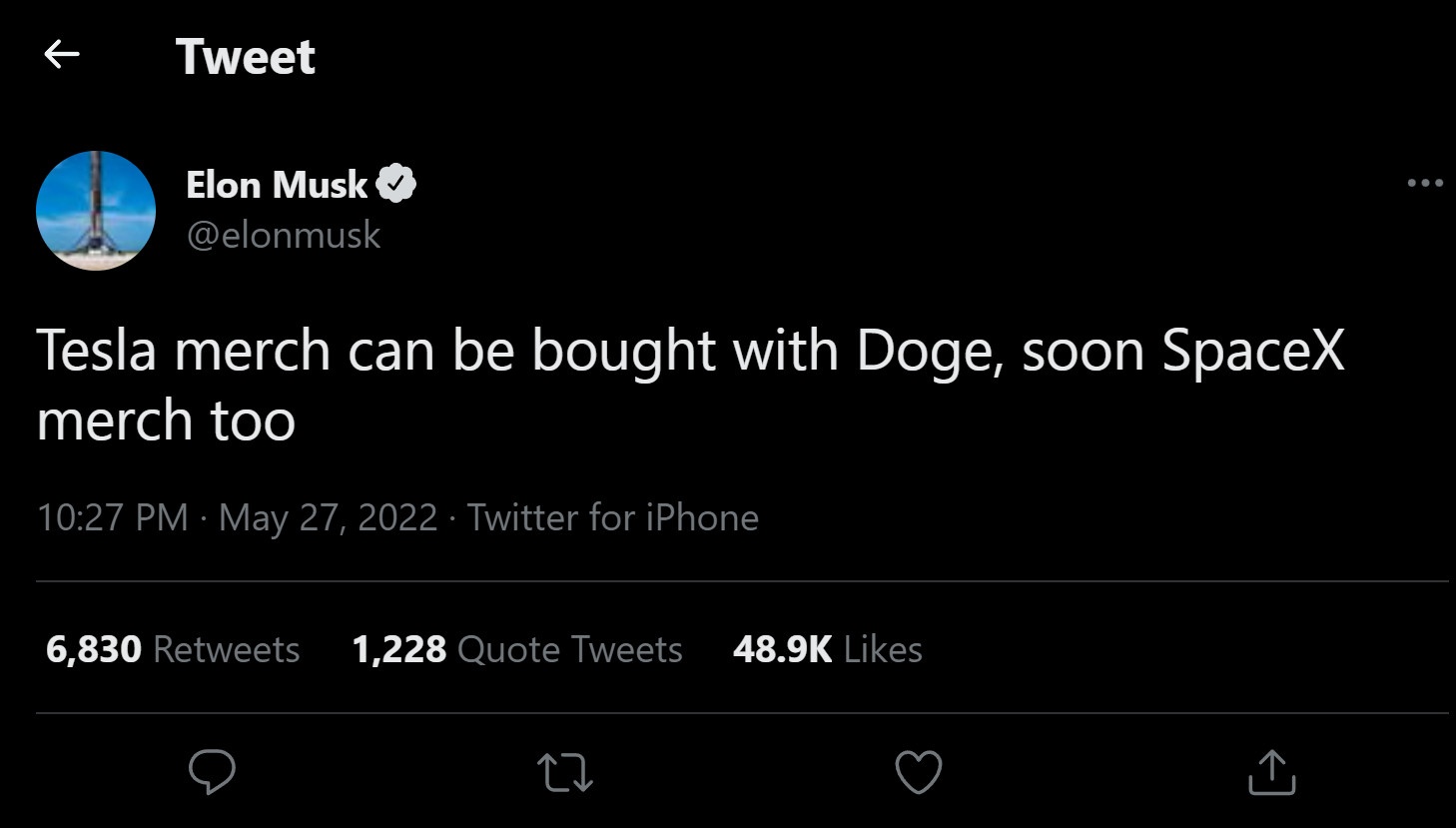This screenshot has height=828, width=1456.
Task: Open the share sheet icon for this tweet
Action: pos(1272,771)
